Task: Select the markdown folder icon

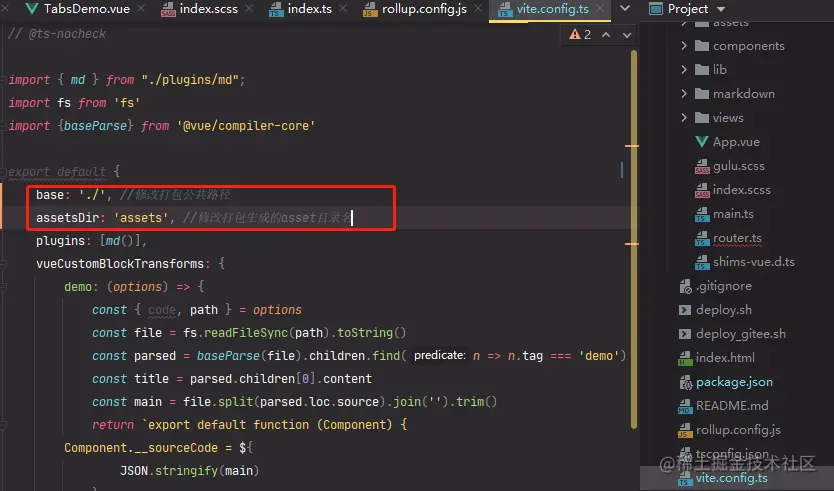Action: 702,94
